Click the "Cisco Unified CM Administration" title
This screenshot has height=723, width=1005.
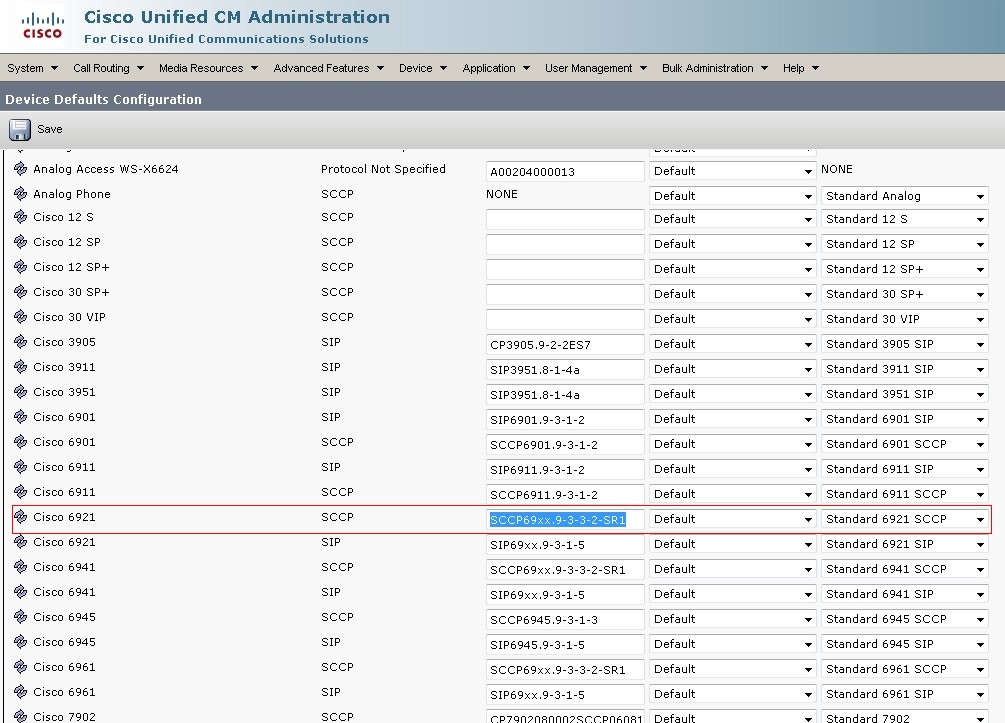pyautogui.click(x=237, y=17)
